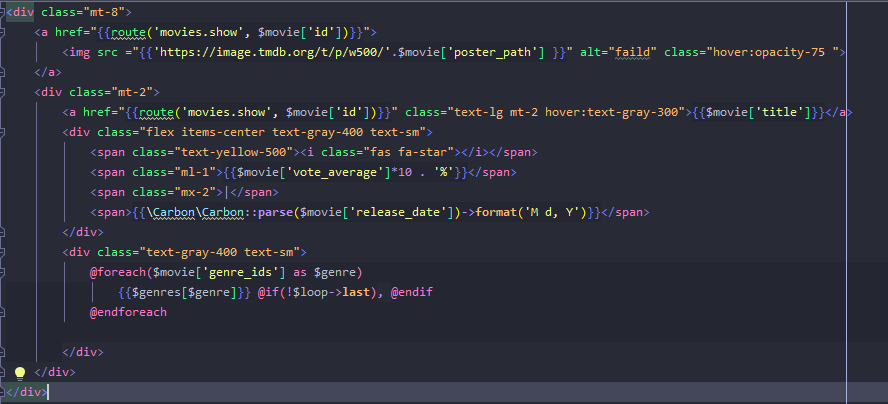The width and height of the screenshot is (888, 404).
Task: Click the closing </a> tag on its own line
Action: [x=48, y=72]
